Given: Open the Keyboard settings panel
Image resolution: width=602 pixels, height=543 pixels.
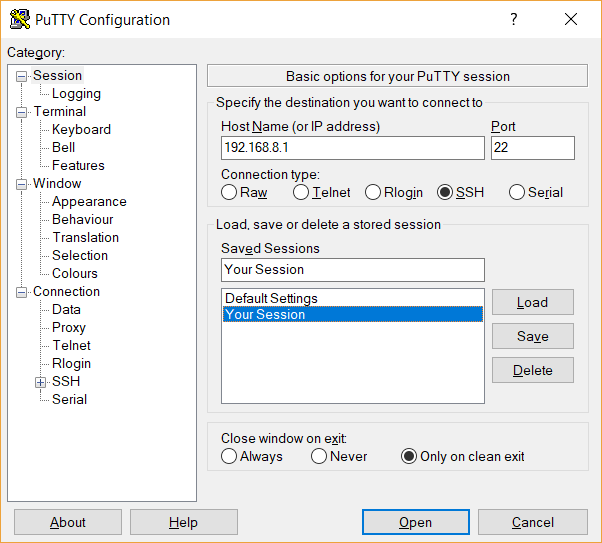Looking at the screenshot, I should click(x=81, y=130).
